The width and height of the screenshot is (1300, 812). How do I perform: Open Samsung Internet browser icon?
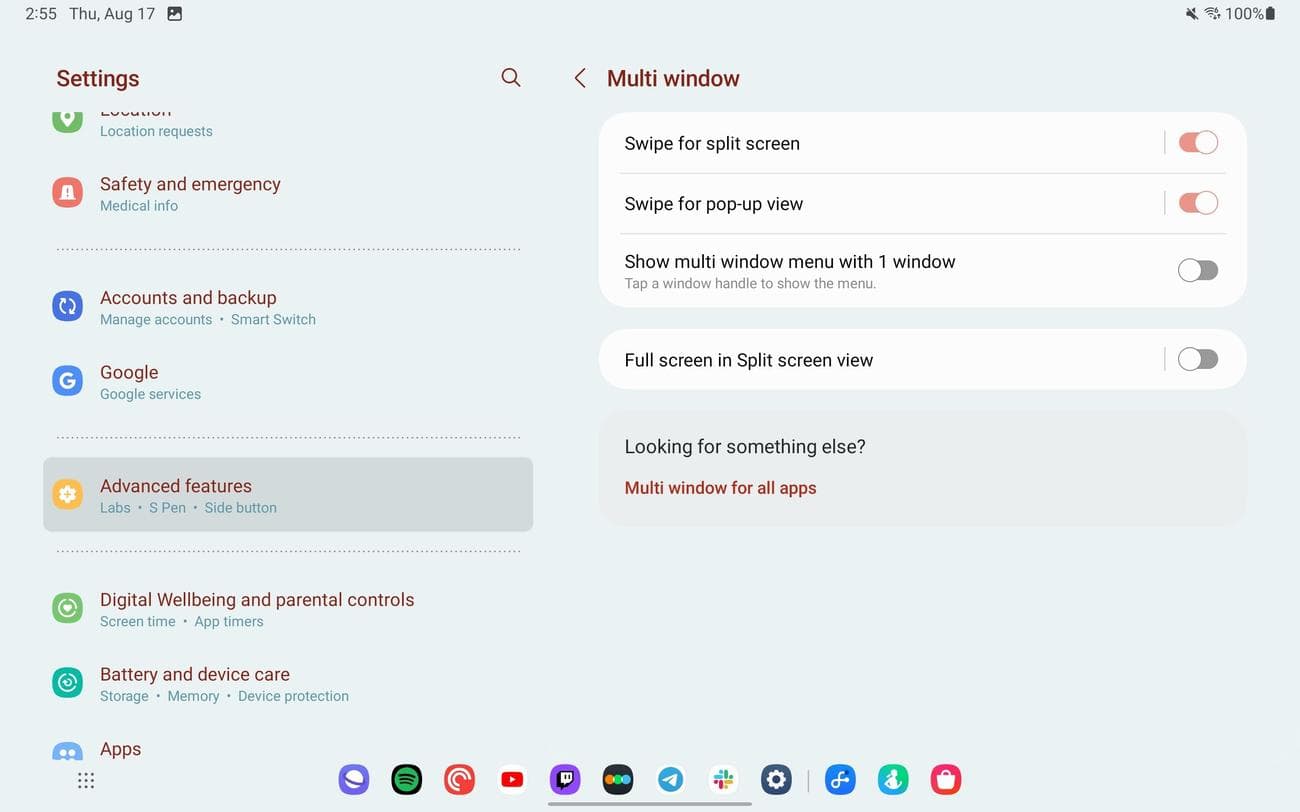pos(354,780)
